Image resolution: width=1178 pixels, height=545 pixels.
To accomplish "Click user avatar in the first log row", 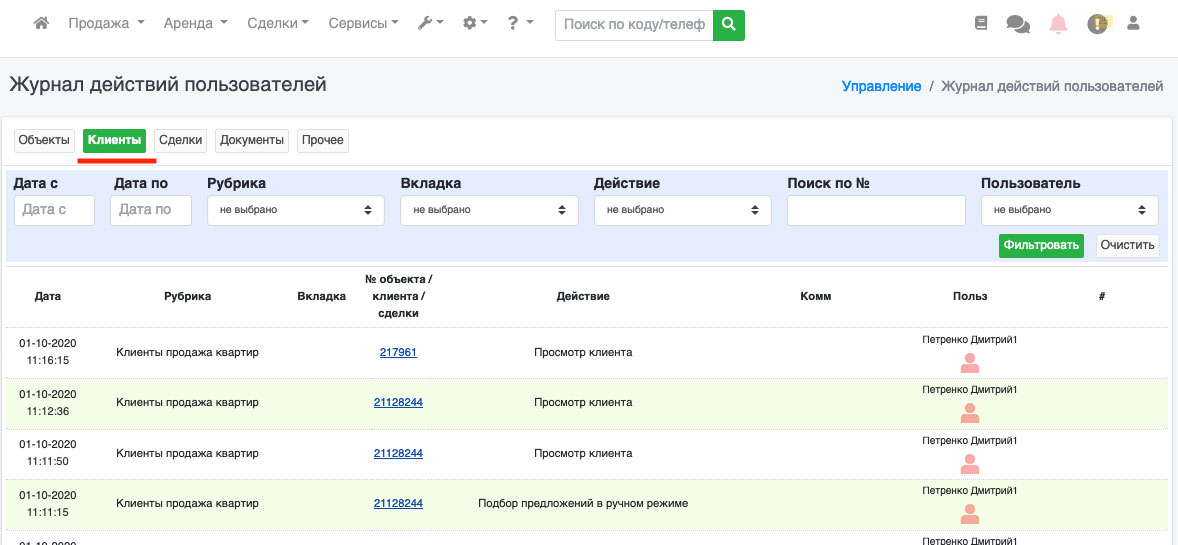I will [969, 363].
